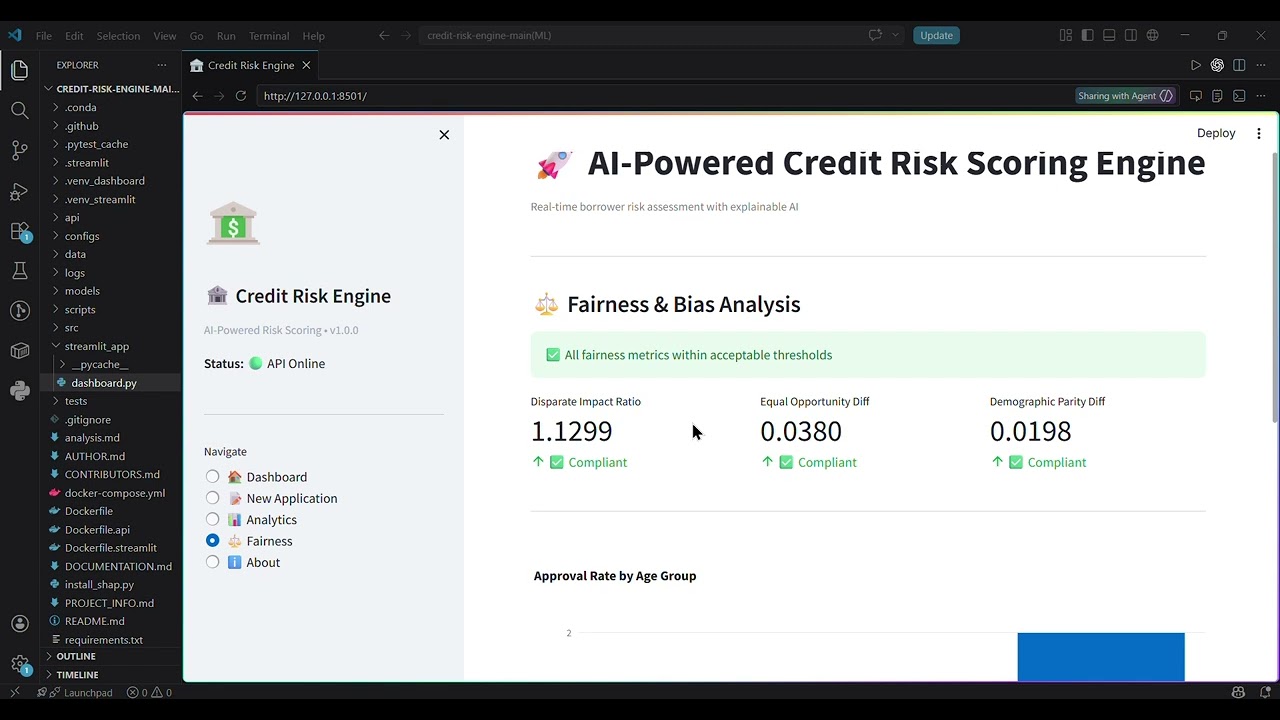Viewport: 1280px width, 720px height.
Task: Click the VS Code logo icon
Action: click(14, 35)
